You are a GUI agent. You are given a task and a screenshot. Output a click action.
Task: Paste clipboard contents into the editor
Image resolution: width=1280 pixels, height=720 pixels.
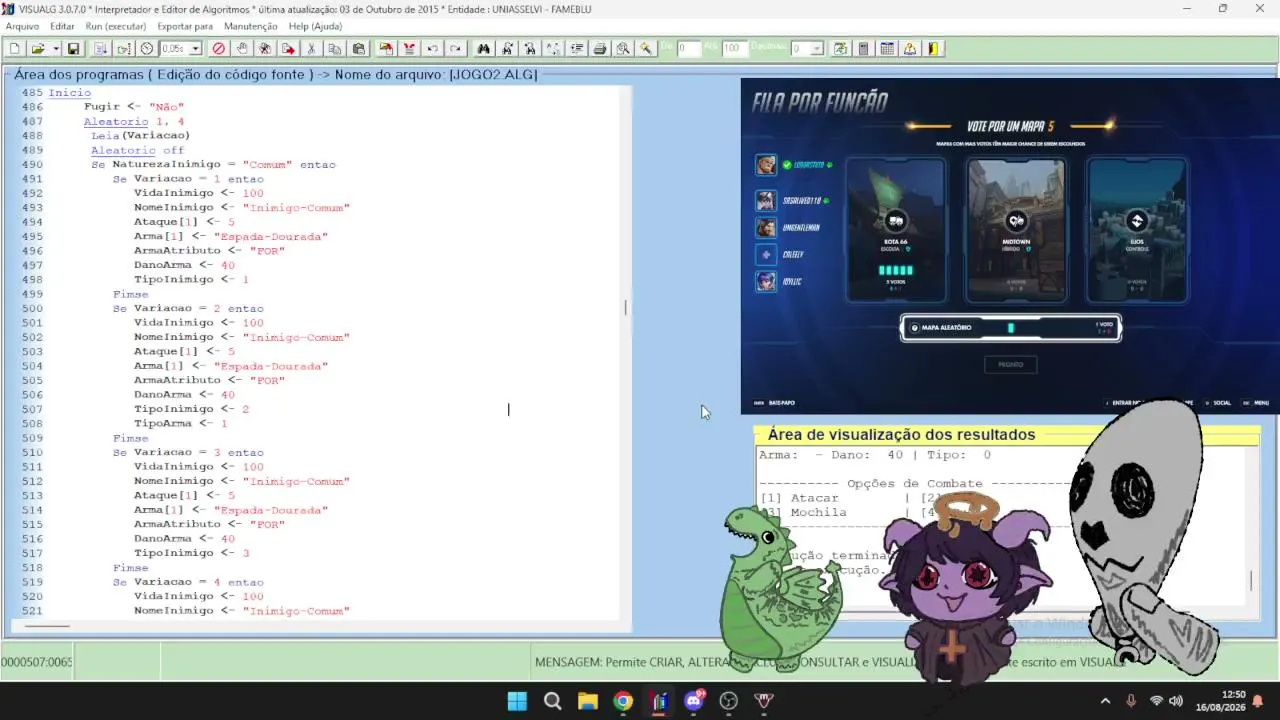tap(359, 48)
